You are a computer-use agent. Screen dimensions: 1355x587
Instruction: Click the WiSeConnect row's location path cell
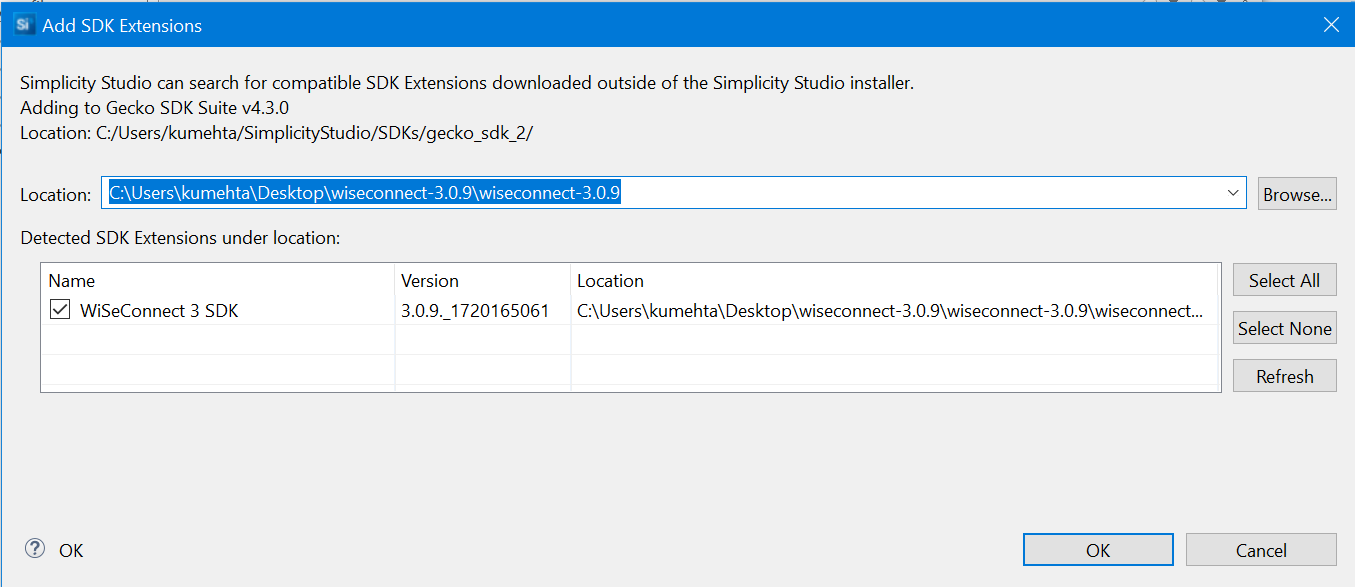[890, 311]
